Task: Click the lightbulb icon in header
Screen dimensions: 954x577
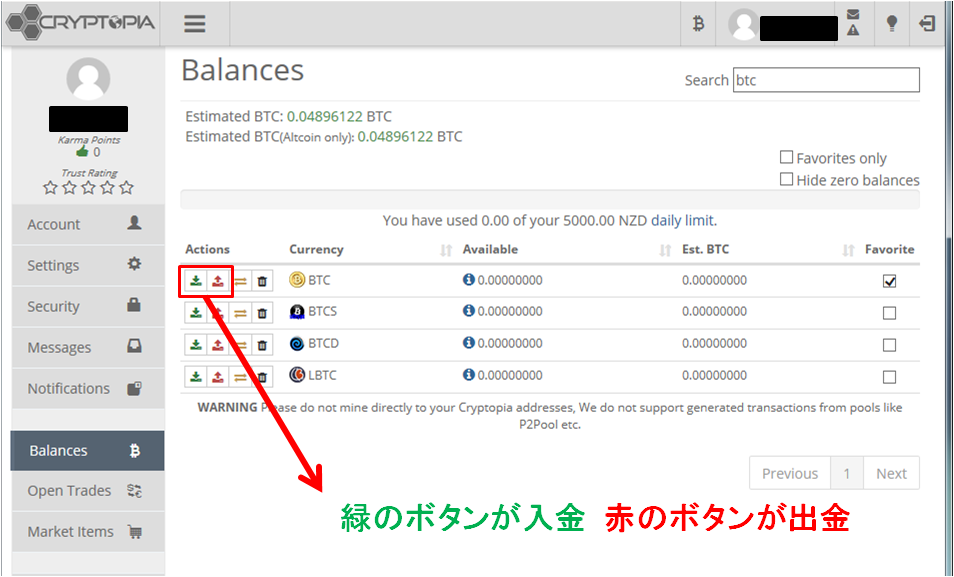Action: [891, 24]
